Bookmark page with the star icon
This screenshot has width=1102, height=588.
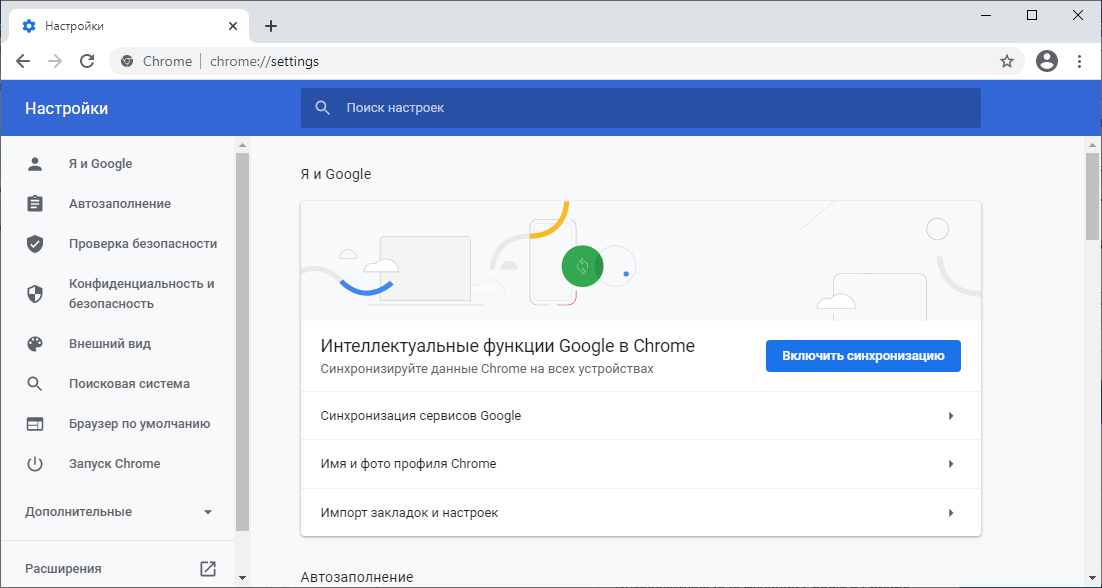(1007, 61)
